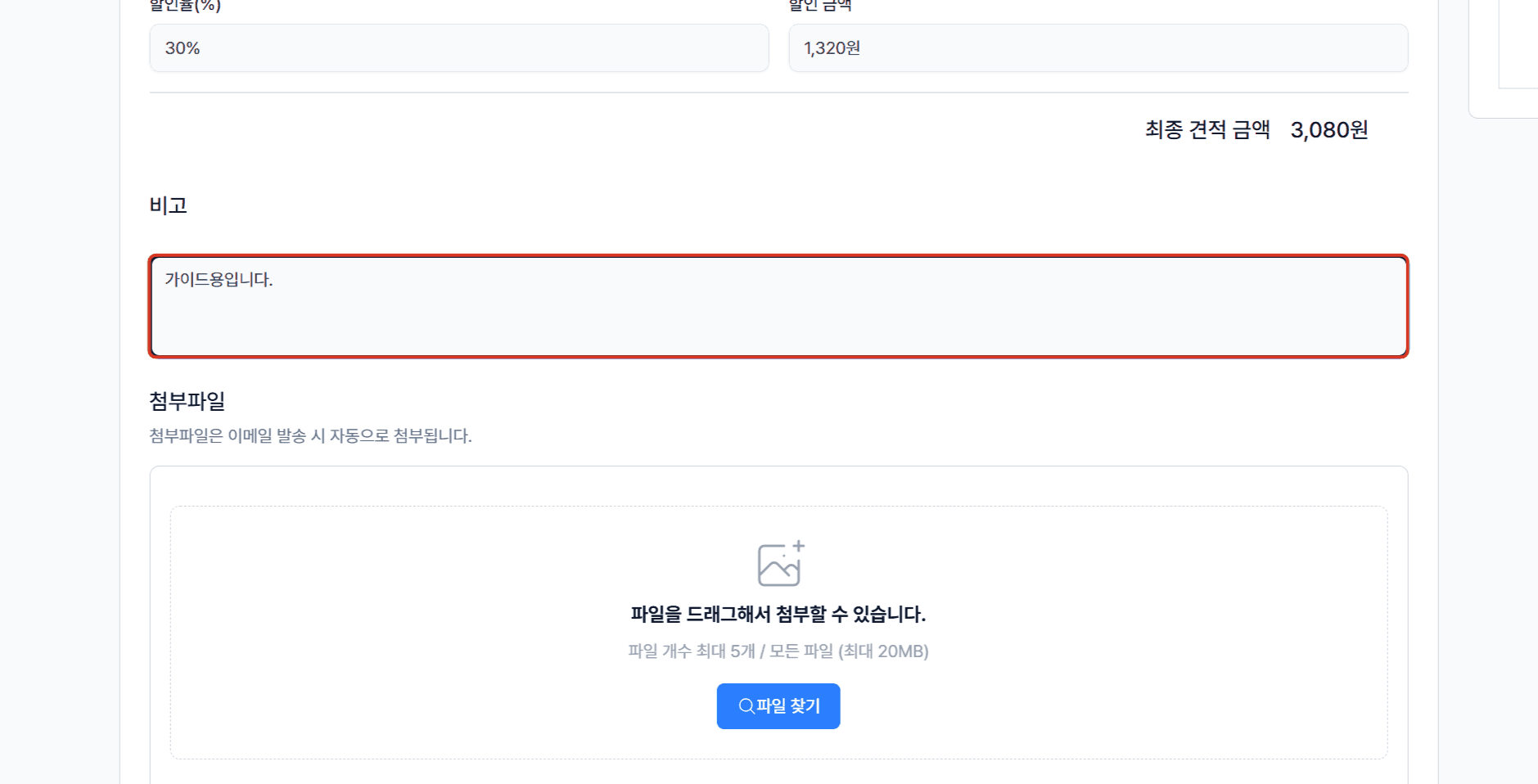Click the 가이드용입니다. text in the note box
Viewport: 1538px width, 784px height.
point(219,279)
